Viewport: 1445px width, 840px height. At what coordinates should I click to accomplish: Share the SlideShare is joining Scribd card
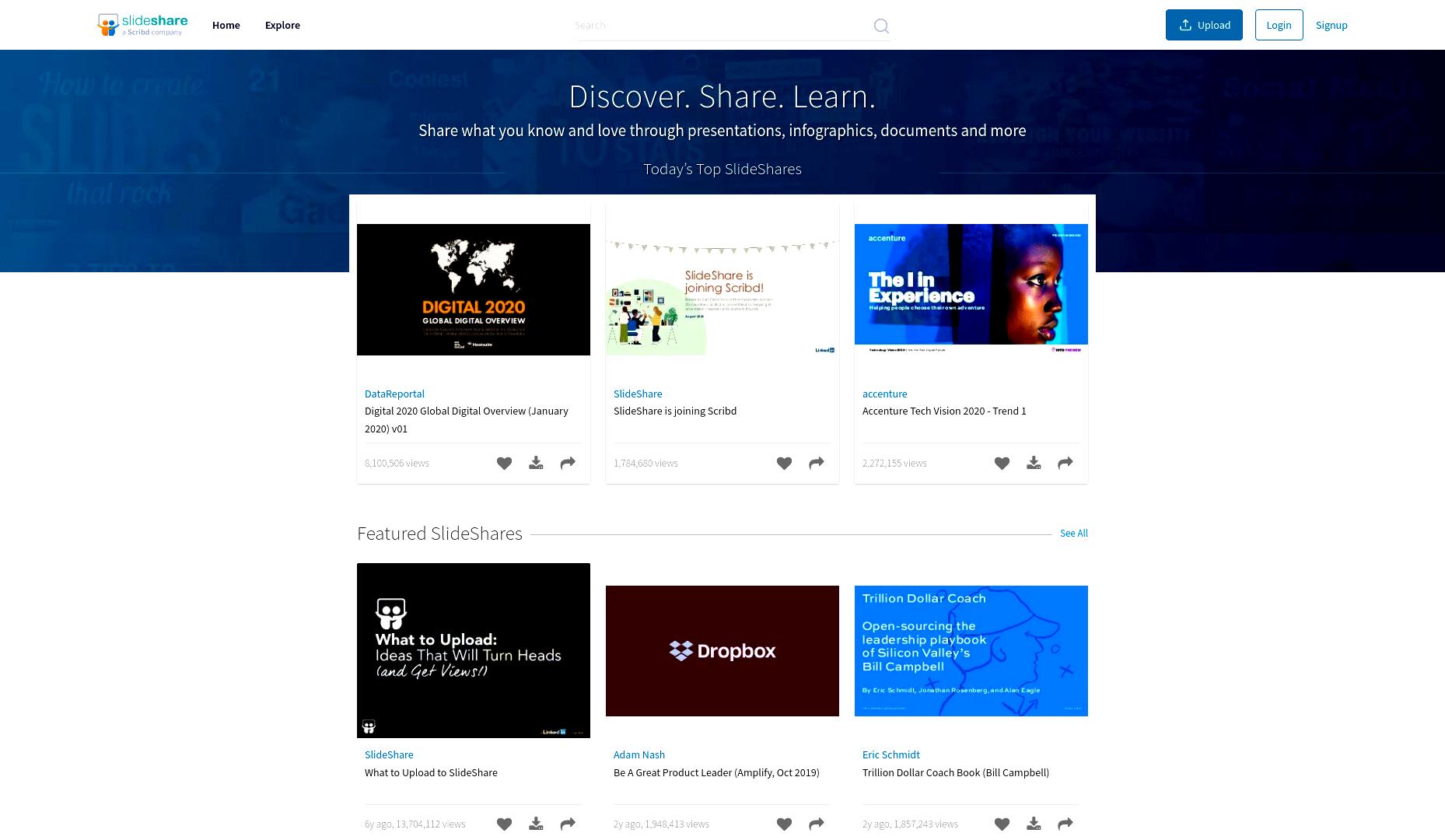[817, 464]
